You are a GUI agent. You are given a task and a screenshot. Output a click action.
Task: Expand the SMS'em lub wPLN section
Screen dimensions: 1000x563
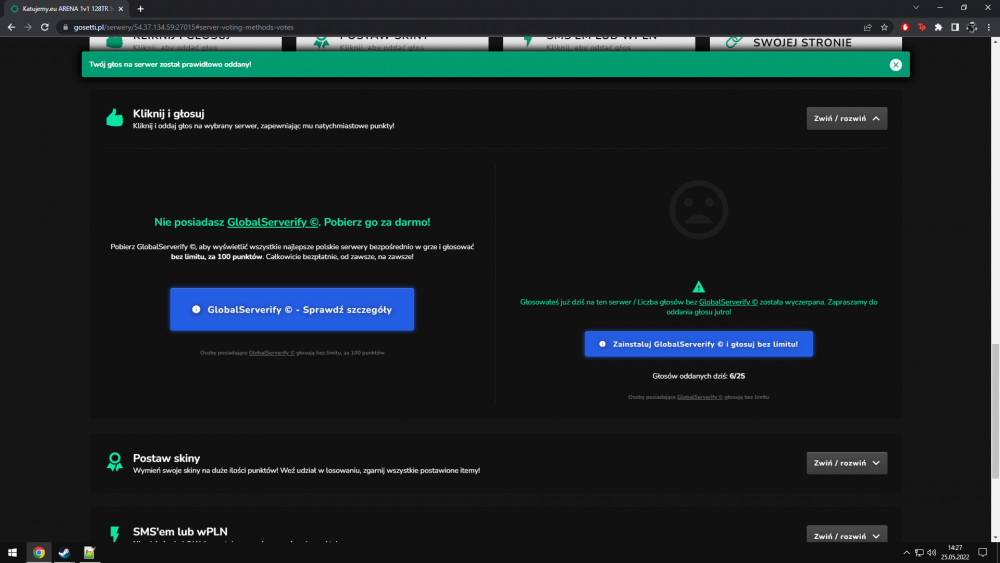[x=846, y=535]
